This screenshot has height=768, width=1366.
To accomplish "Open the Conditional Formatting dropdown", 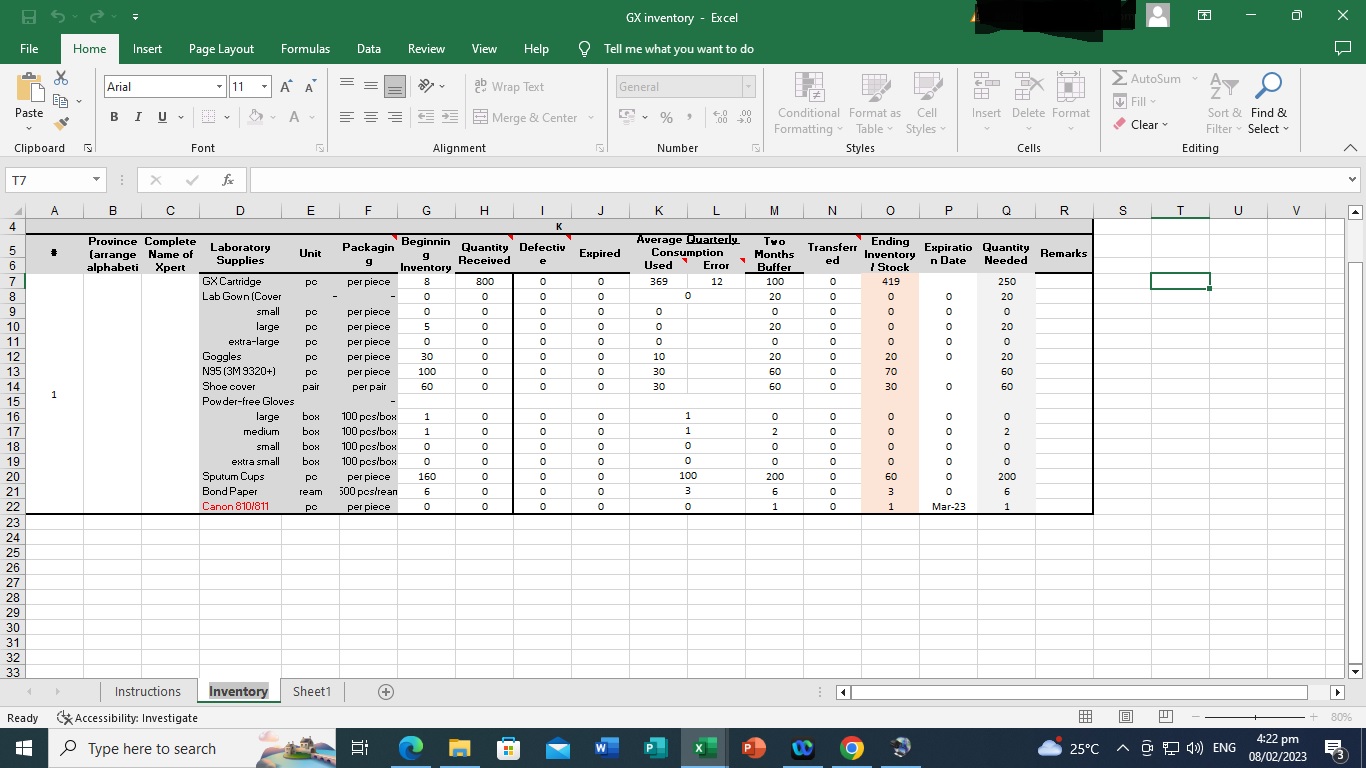I will 809,102.
